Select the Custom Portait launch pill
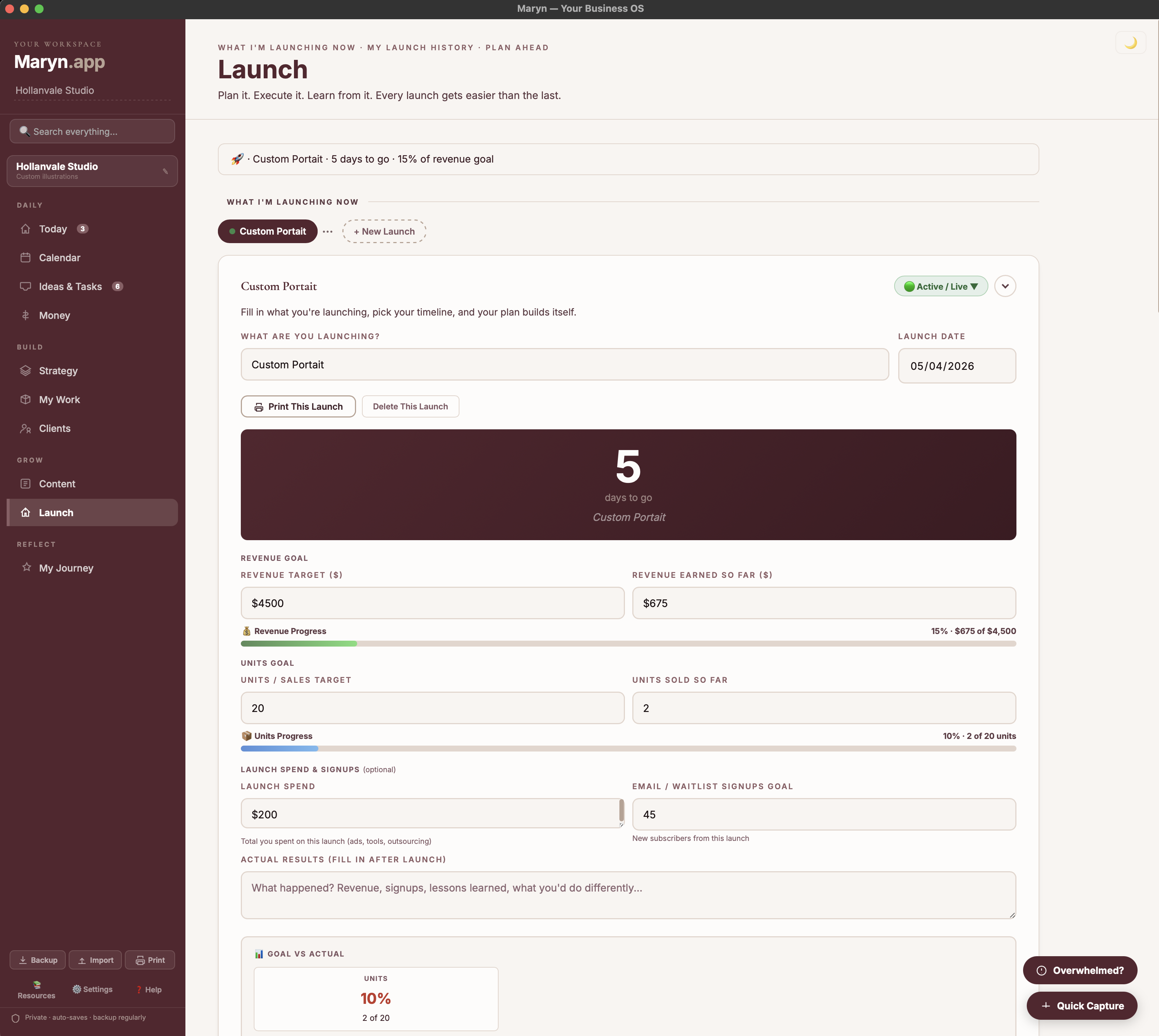This screenshot has height=1036, width=1159. coord(267,231)
